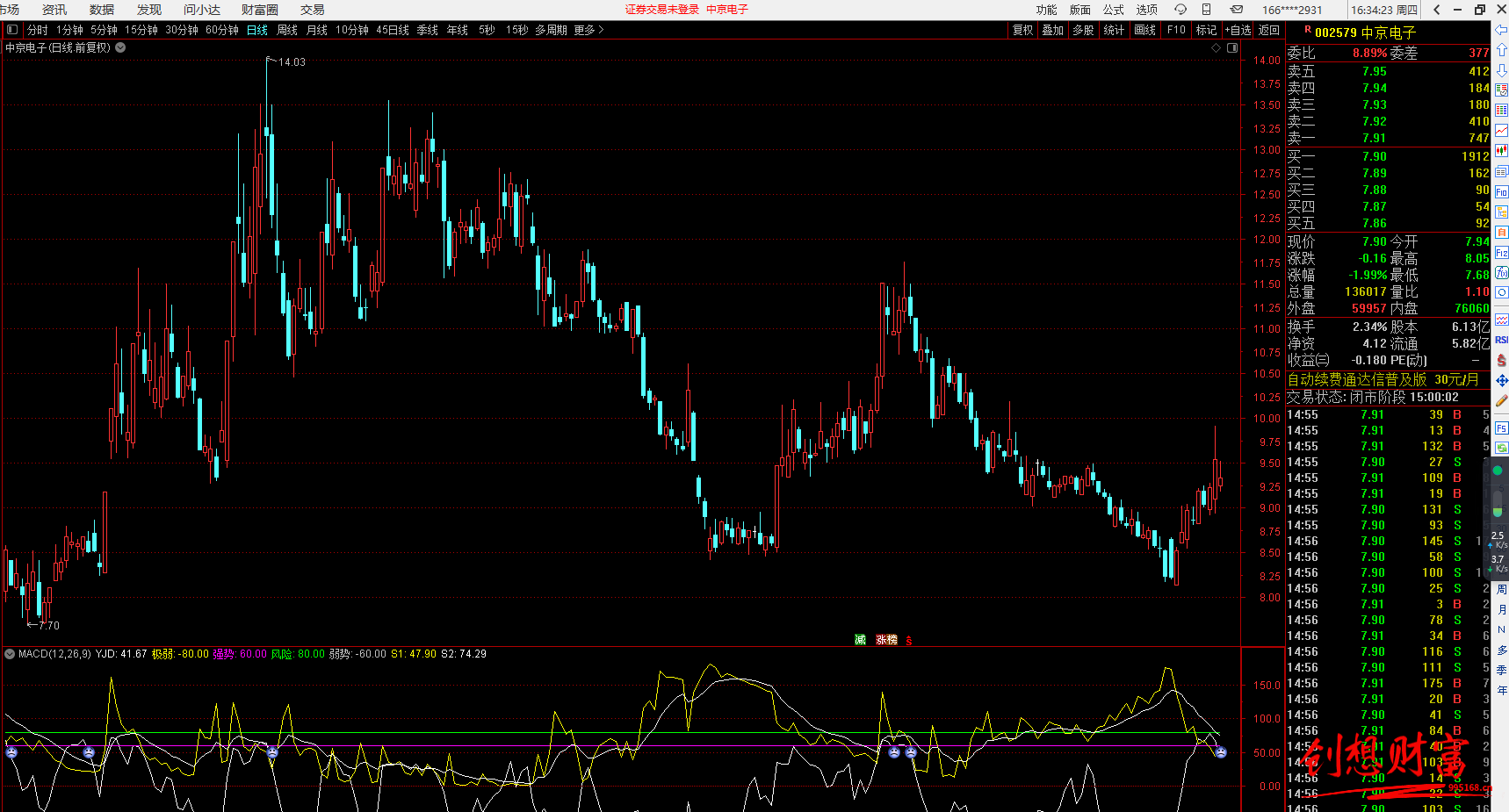This screenshot has height=812, width=1509.
Task: Open the F10 info sidebar icon
Action: pyautogui.click(x=1501, y=191)
